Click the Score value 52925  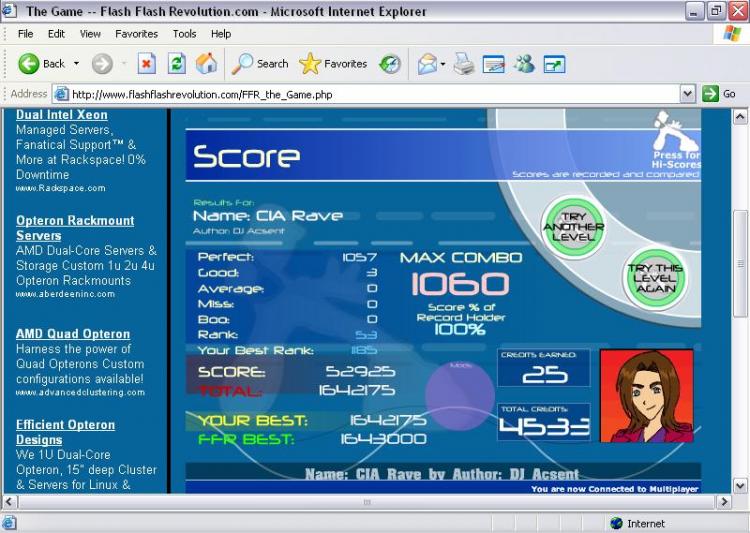pos(360,371)
